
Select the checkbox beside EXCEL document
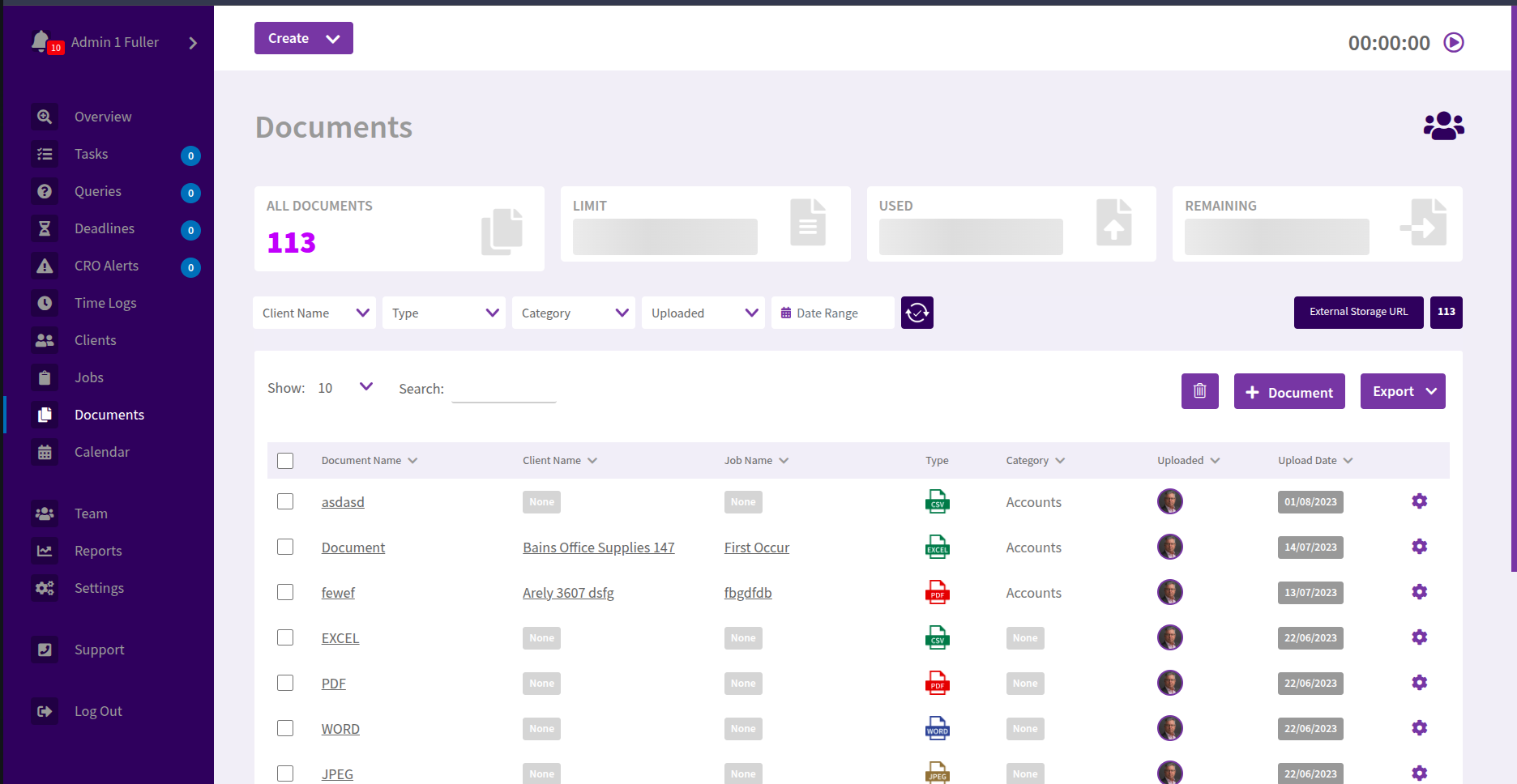pos(285,637)
